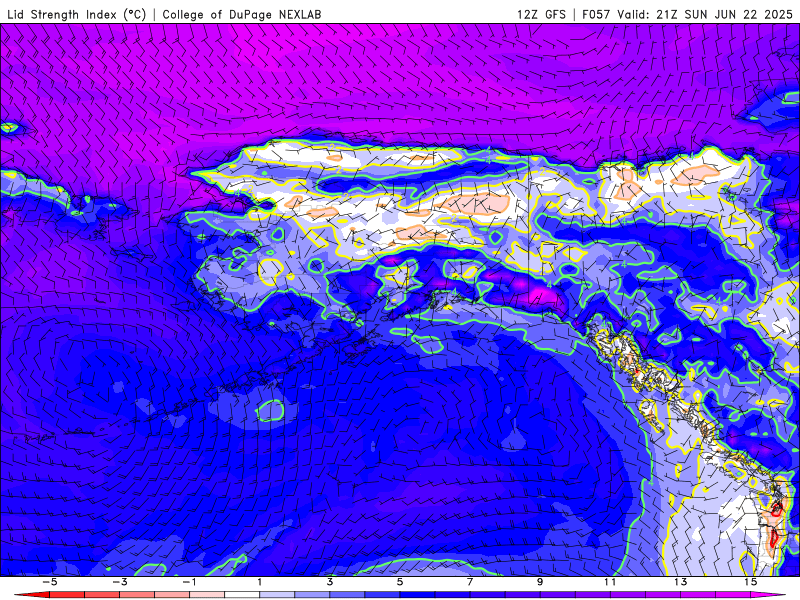The width and height of the screenshot is (800, 600).
Task: Click the 1 tick label on color scale
Action: coord(260,582)
